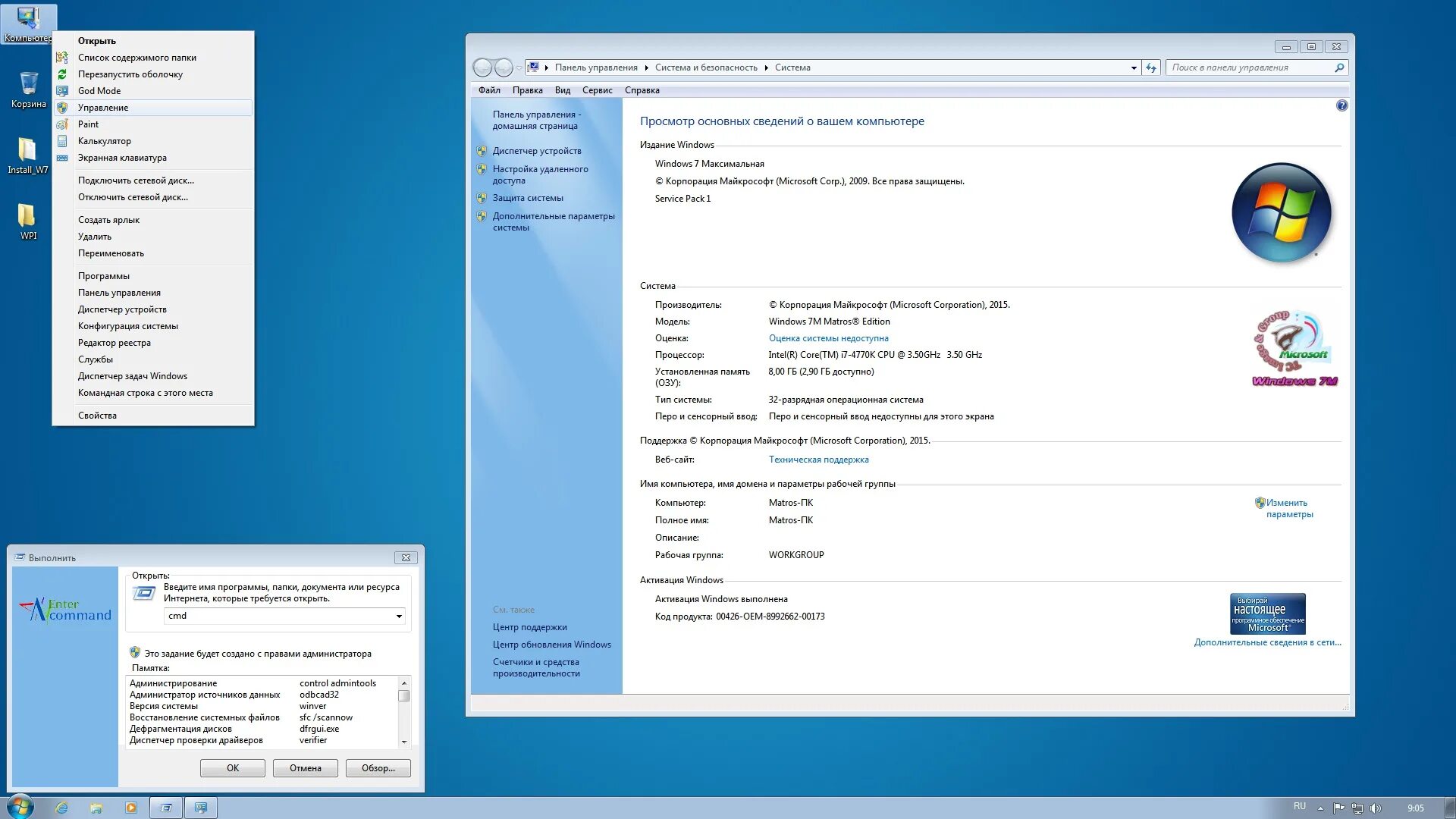Expand the Run command combo box
The image size is (1456, 819).
click(399, 617)
